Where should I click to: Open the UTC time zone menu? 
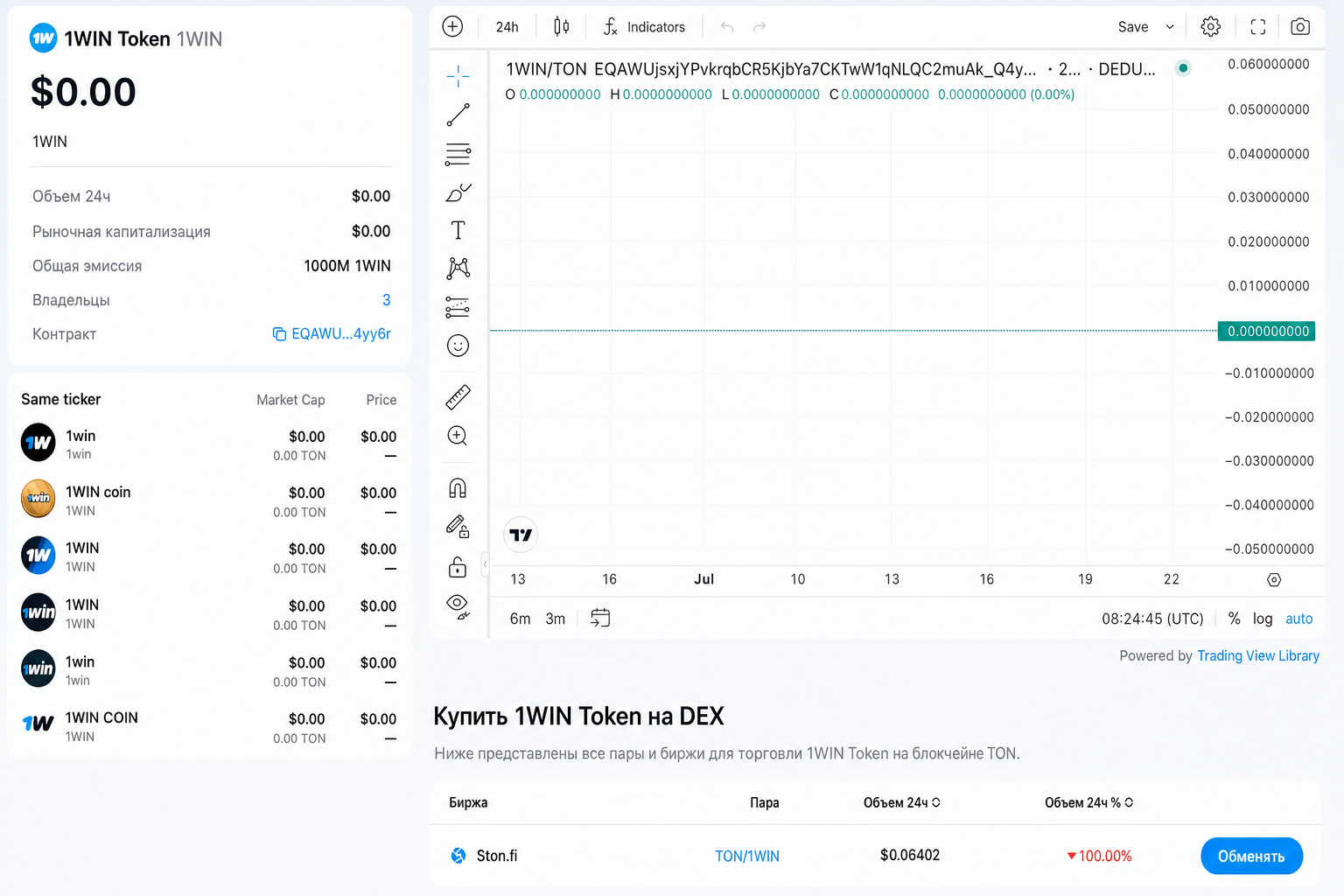click(x=1152, y=619)
